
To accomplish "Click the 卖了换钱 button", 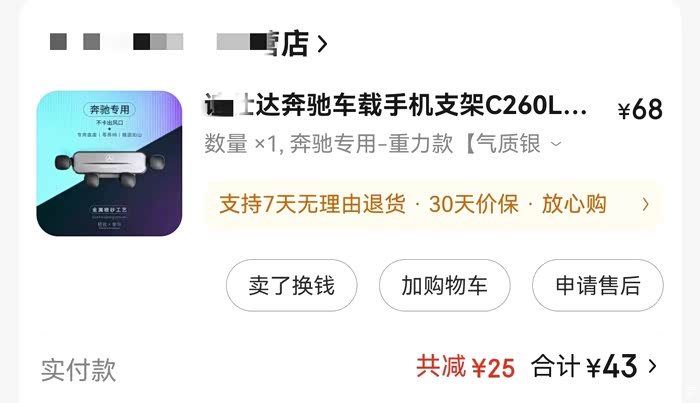I will pyautogui.click(x=292, y=285).
